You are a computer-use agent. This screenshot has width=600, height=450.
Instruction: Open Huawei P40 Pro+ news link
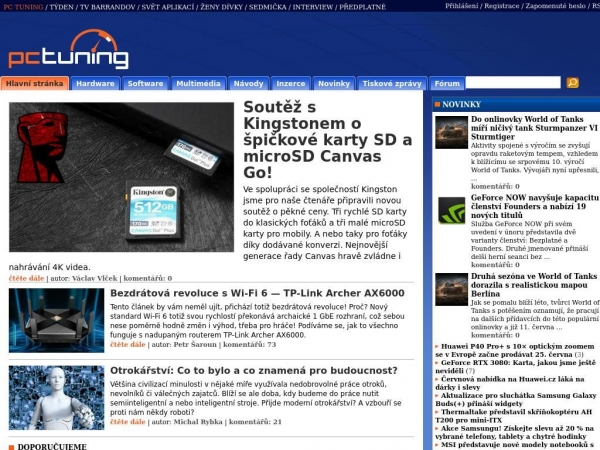pyautogui.click(x=515, y=350)
